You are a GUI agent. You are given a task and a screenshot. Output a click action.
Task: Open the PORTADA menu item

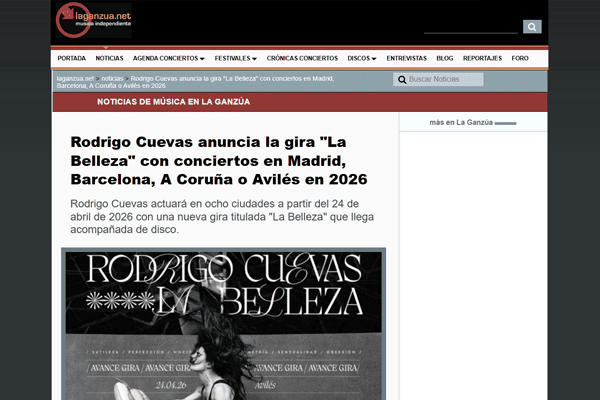click(x=72, y=58)
